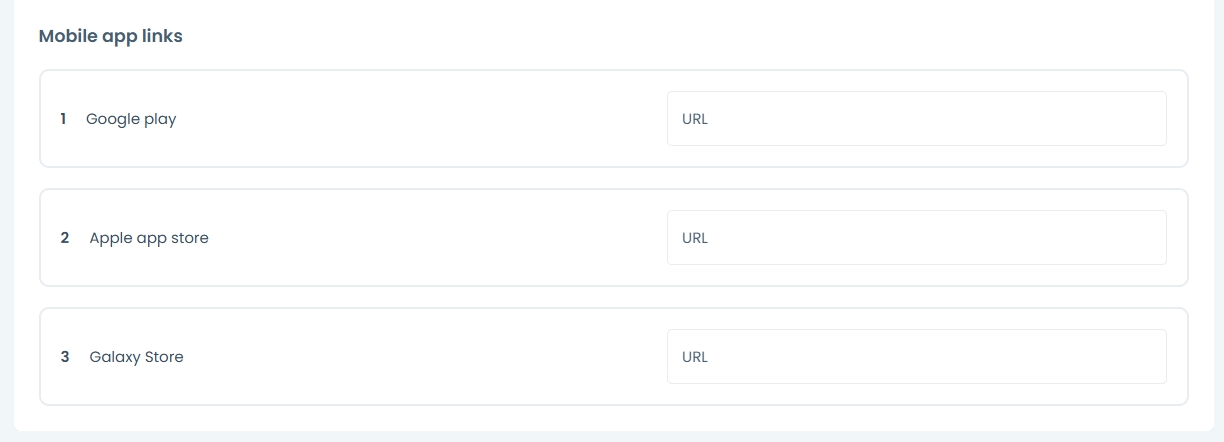The width and height of the screenshot is (1224, 442).
Task: Click the word "Store" in Galaxy Store
Action: click(162, 357)
